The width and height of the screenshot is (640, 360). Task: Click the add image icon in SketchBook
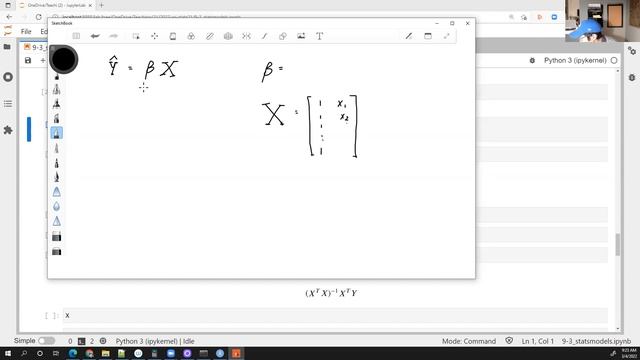click(301, 36)
